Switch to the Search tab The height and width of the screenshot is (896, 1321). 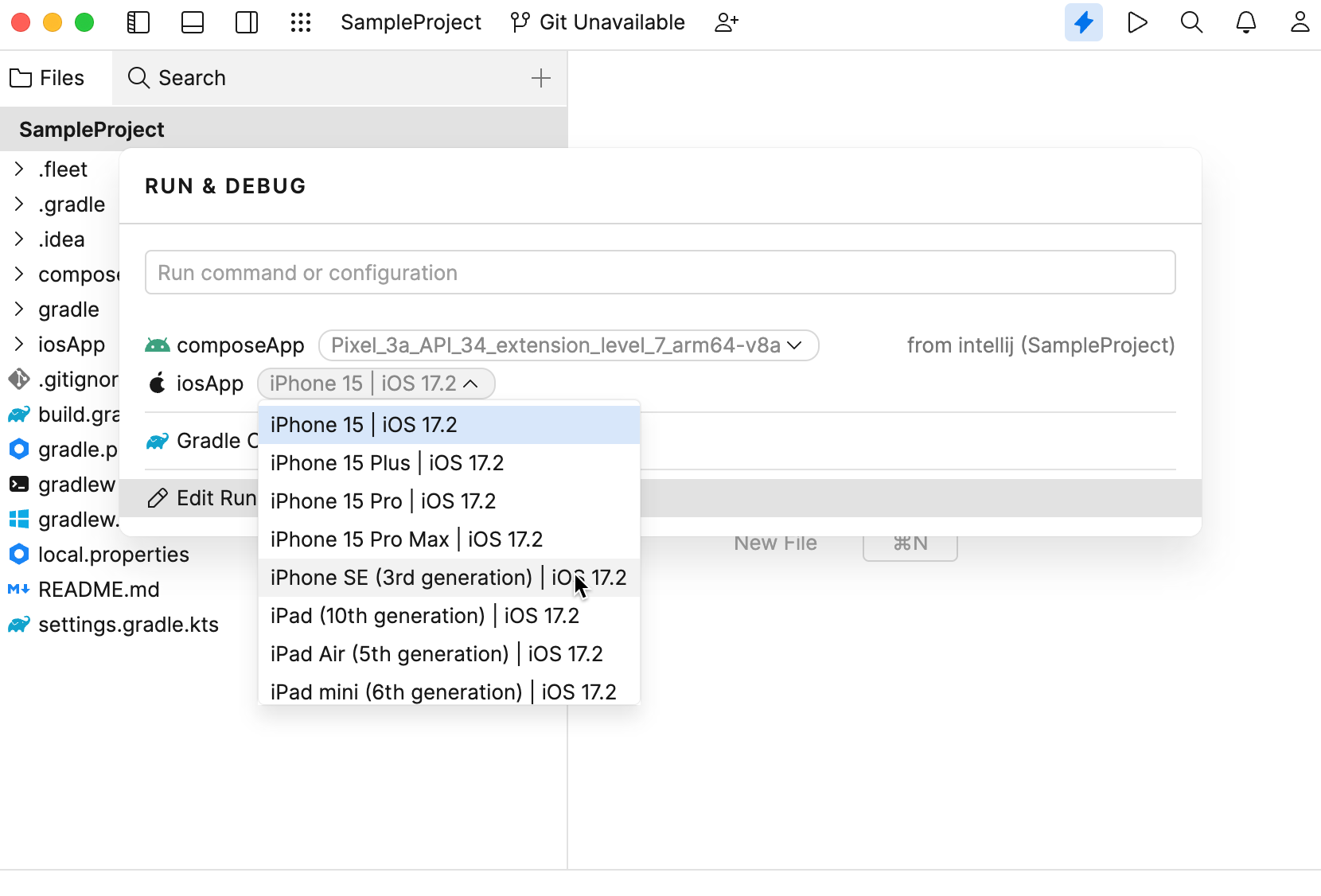177,78
